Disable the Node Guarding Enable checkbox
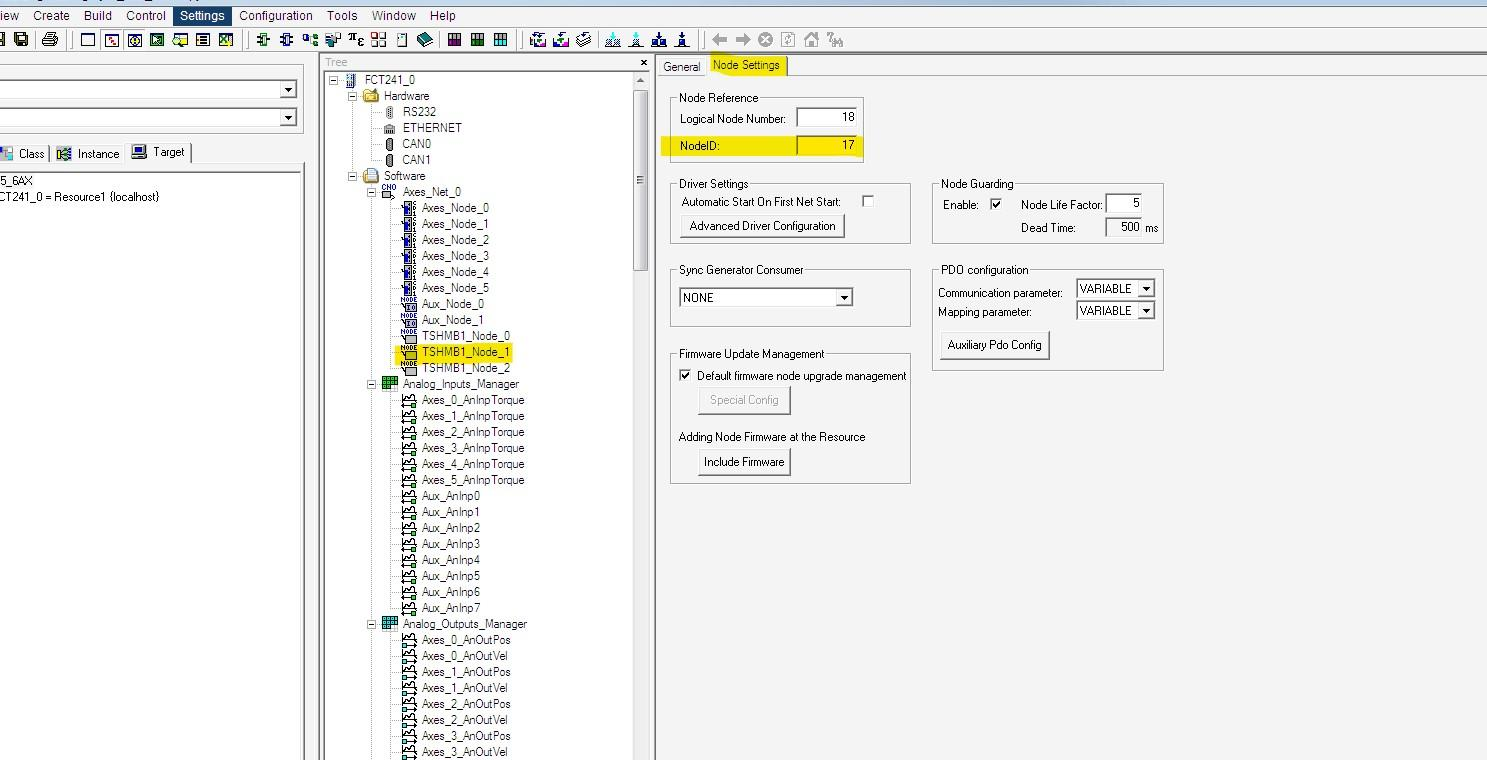The height and width of the screenshot is (760, 1487). (996, 204)
